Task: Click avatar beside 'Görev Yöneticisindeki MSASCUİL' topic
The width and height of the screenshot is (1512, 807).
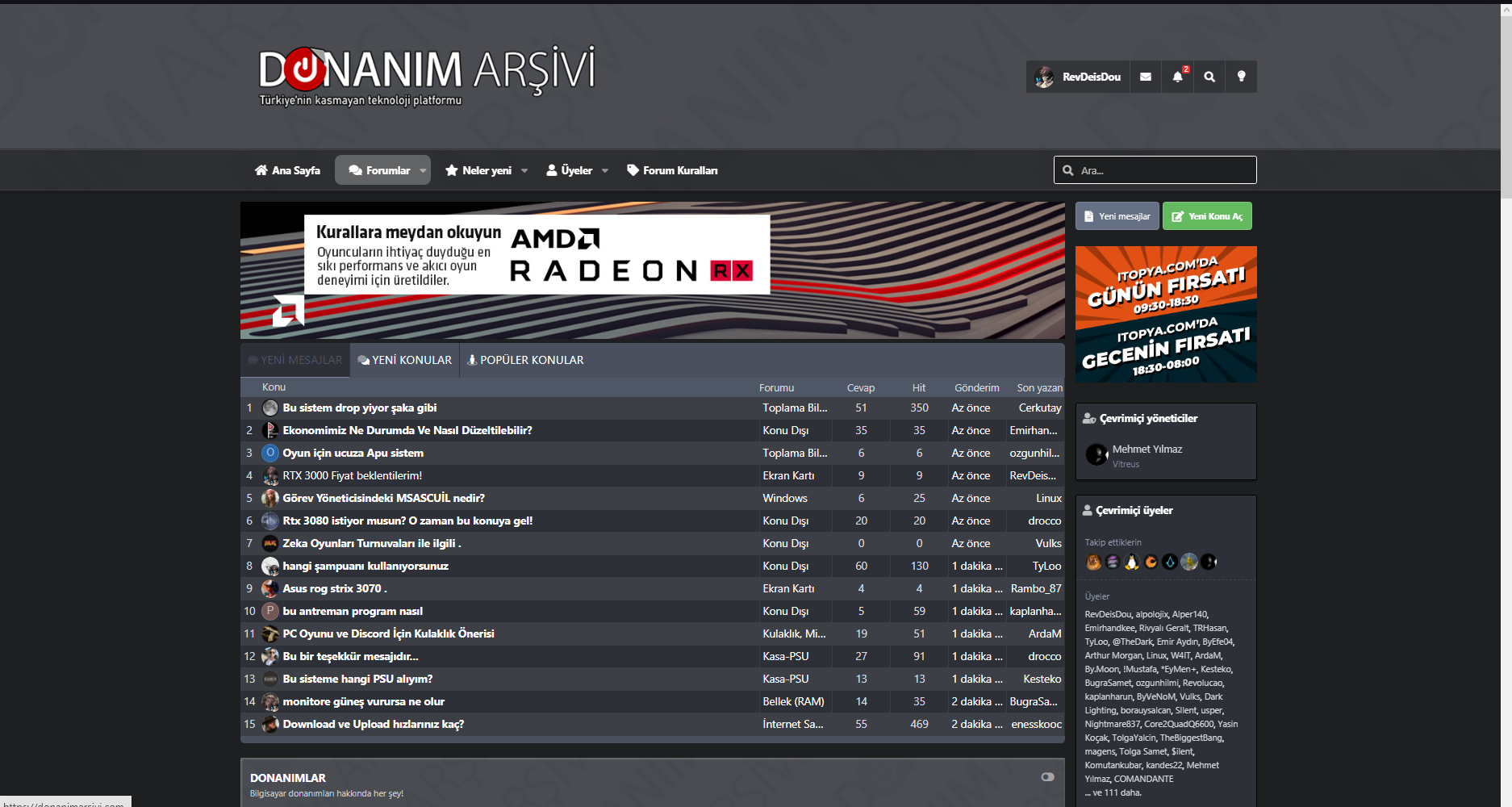Action: (x=270, y=498)
